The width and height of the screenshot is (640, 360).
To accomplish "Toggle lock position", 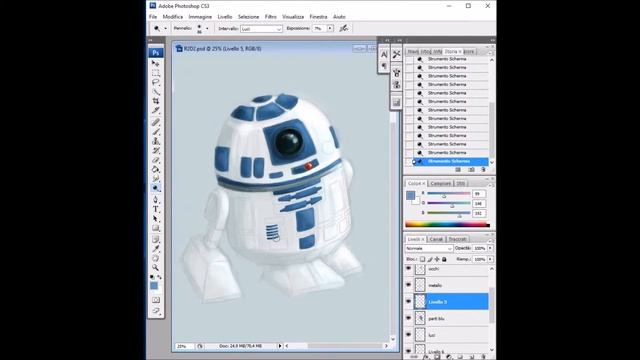I will pos(437,259).
